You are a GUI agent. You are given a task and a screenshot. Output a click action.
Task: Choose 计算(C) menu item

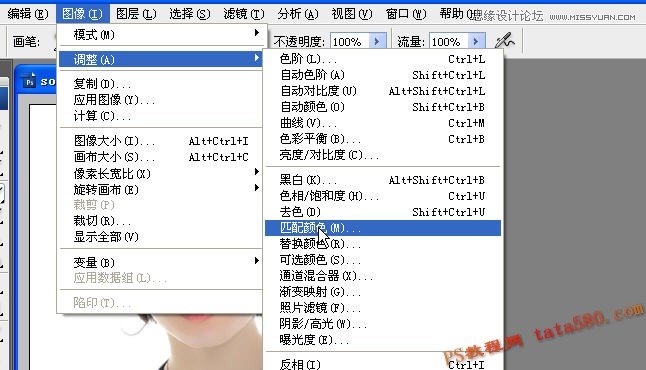coord(161,116)
